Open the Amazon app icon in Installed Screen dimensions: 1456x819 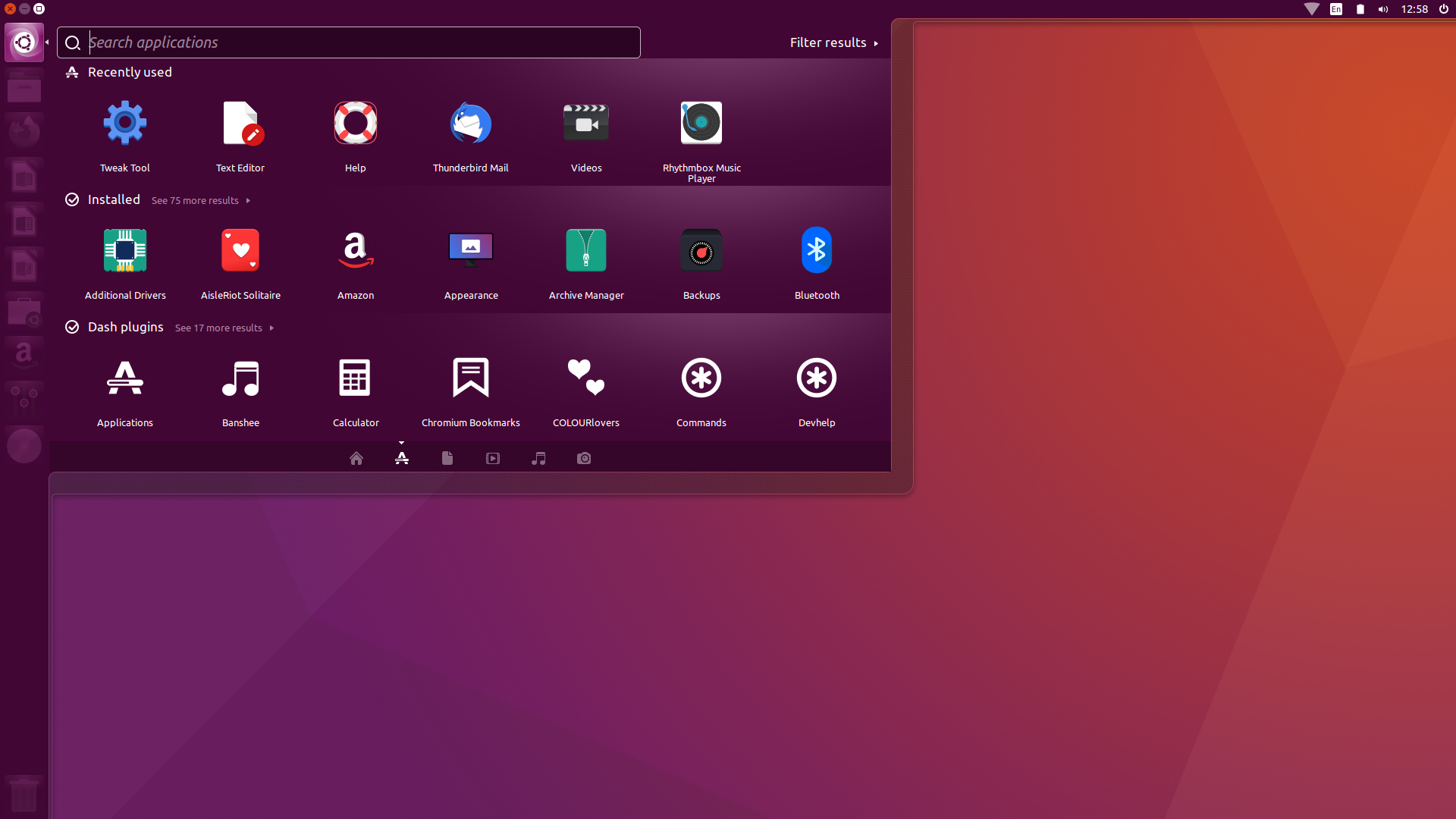356,251
